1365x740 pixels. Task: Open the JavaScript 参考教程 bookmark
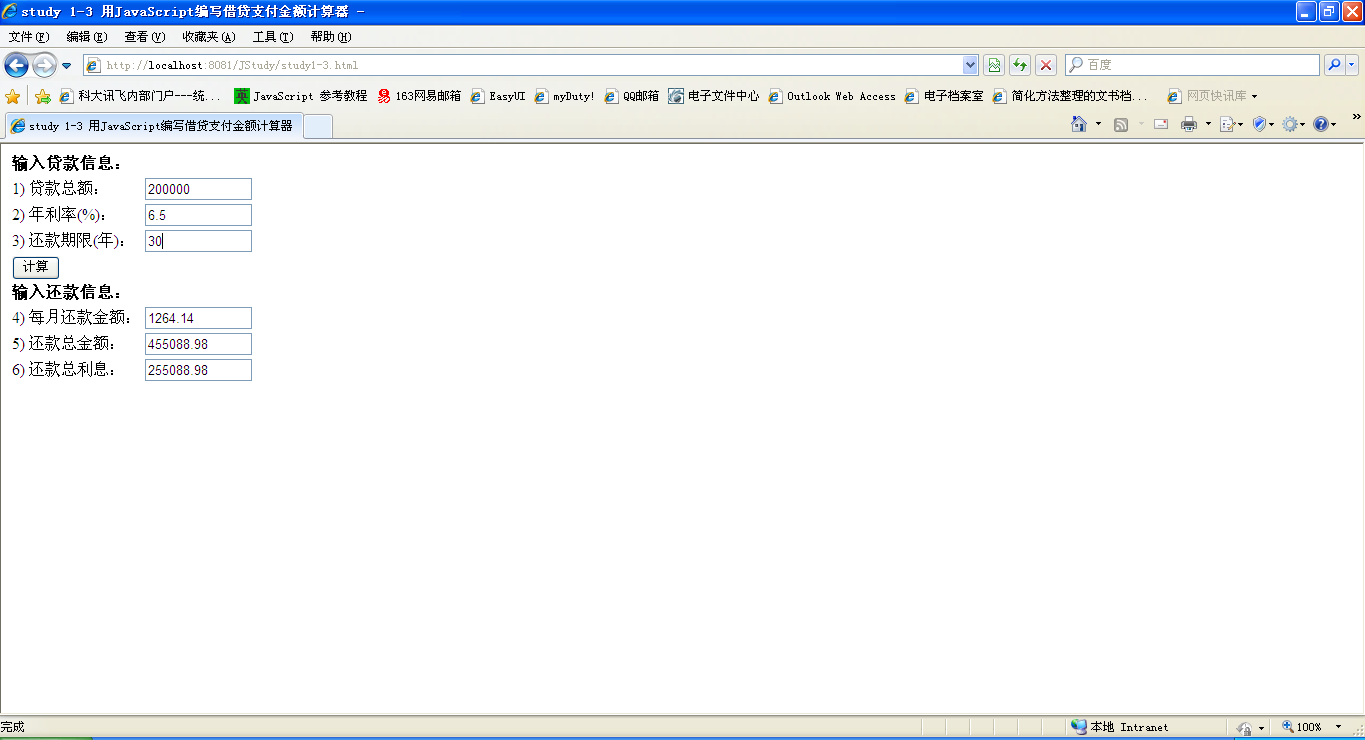300,96
